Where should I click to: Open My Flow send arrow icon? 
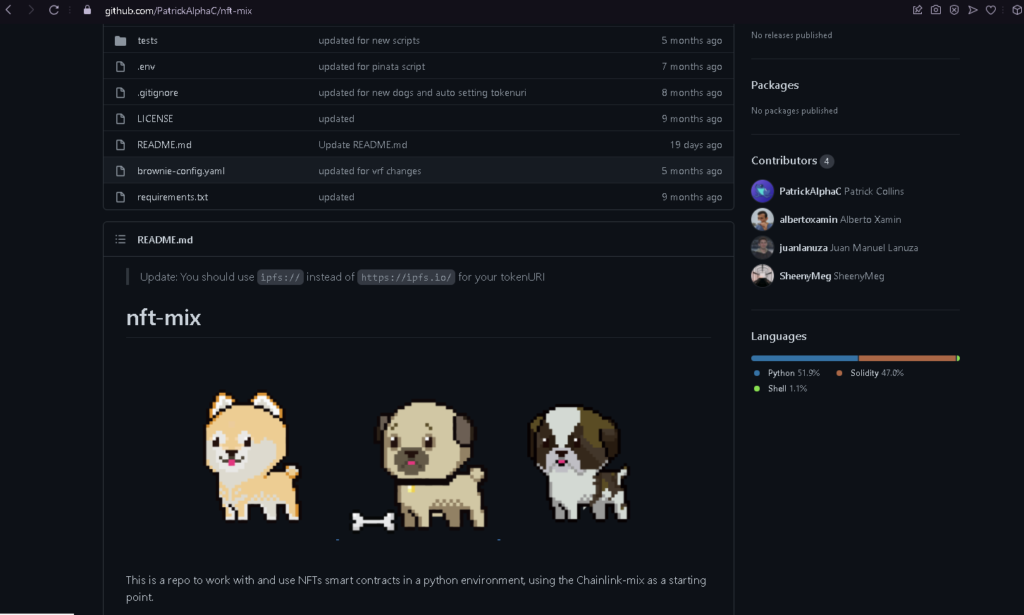click(972, 10)
